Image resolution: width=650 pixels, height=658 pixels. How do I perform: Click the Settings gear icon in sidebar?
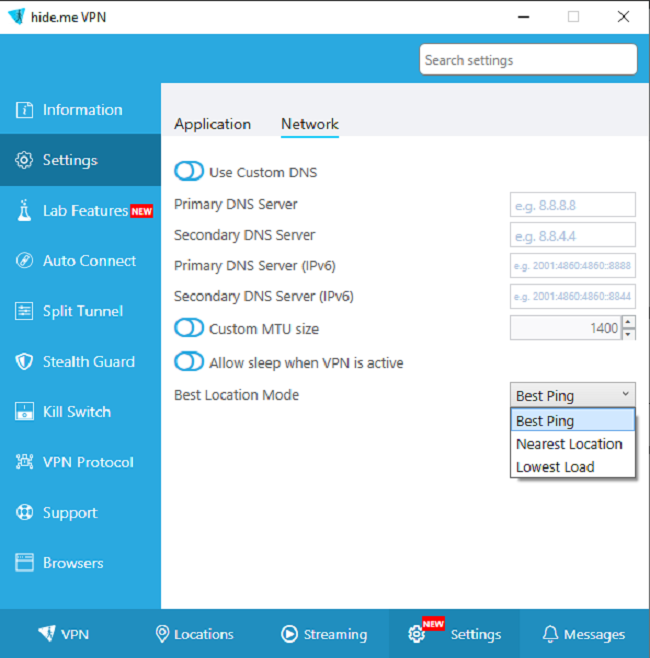[24, 160]
